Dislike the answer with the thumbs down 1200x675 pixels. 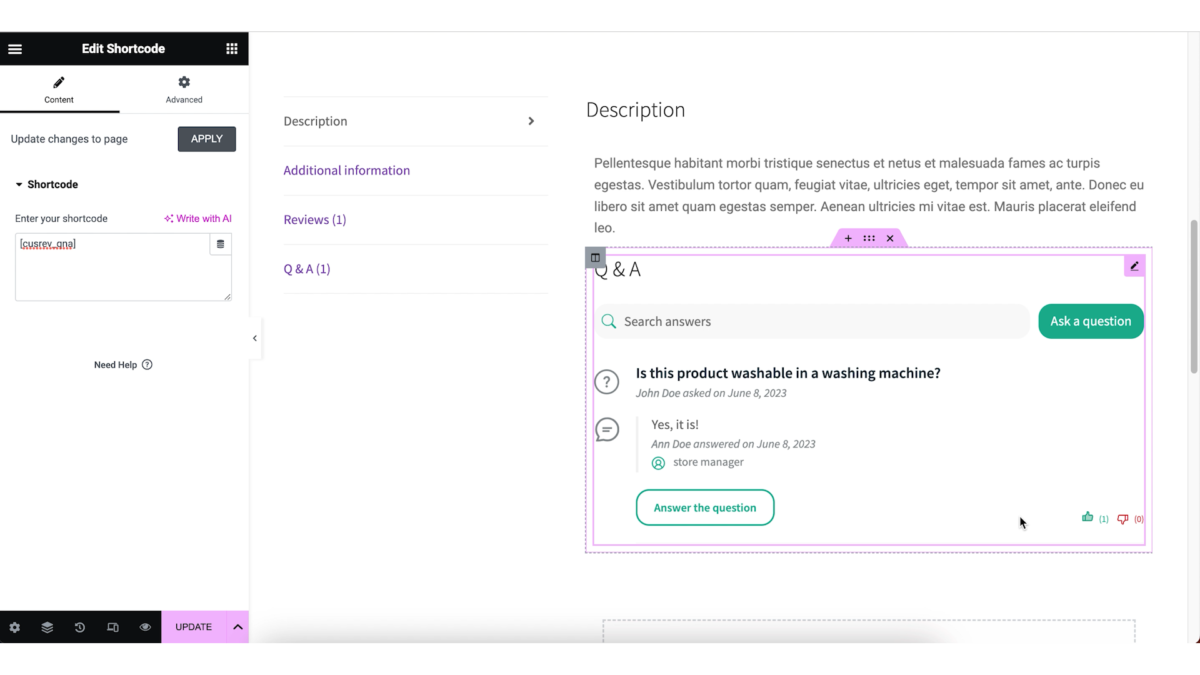(1121, 518)
